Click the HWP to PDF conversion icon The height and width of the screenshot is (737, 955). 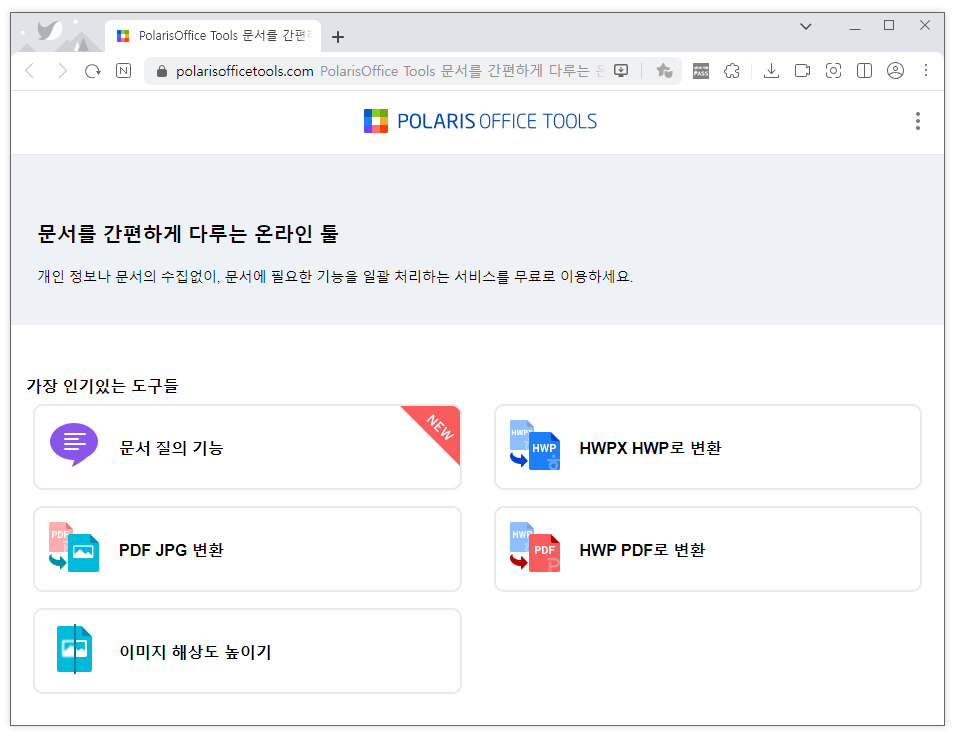(x=535, y=547)
